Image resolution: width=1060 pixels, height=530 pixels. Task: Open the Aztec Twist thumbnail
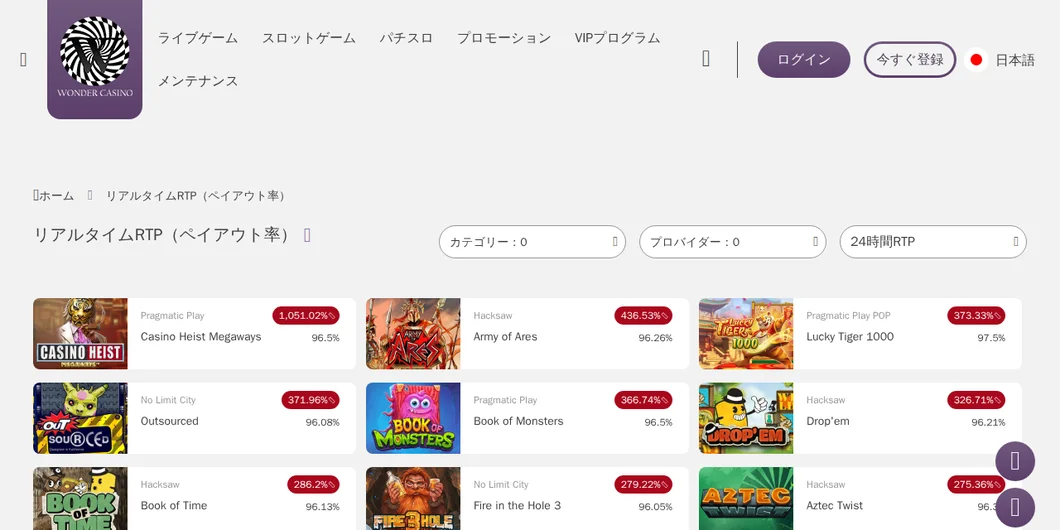click(746, 499)
